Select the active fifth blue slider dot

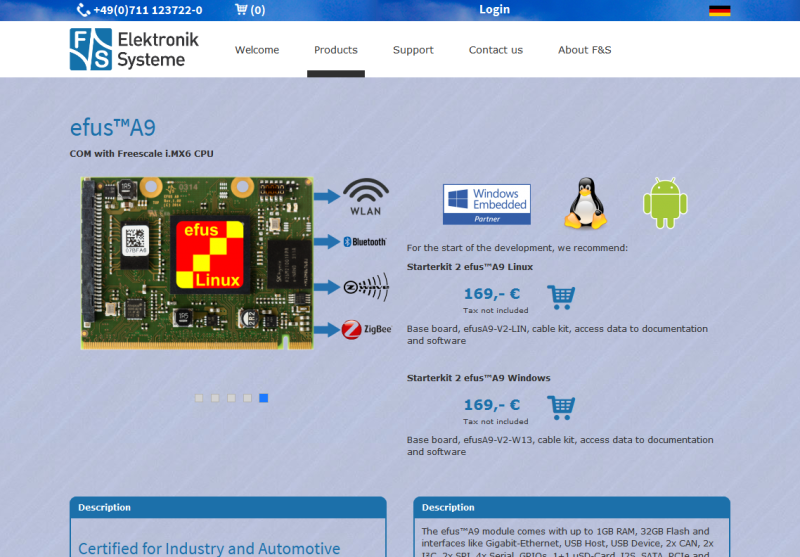264,398
